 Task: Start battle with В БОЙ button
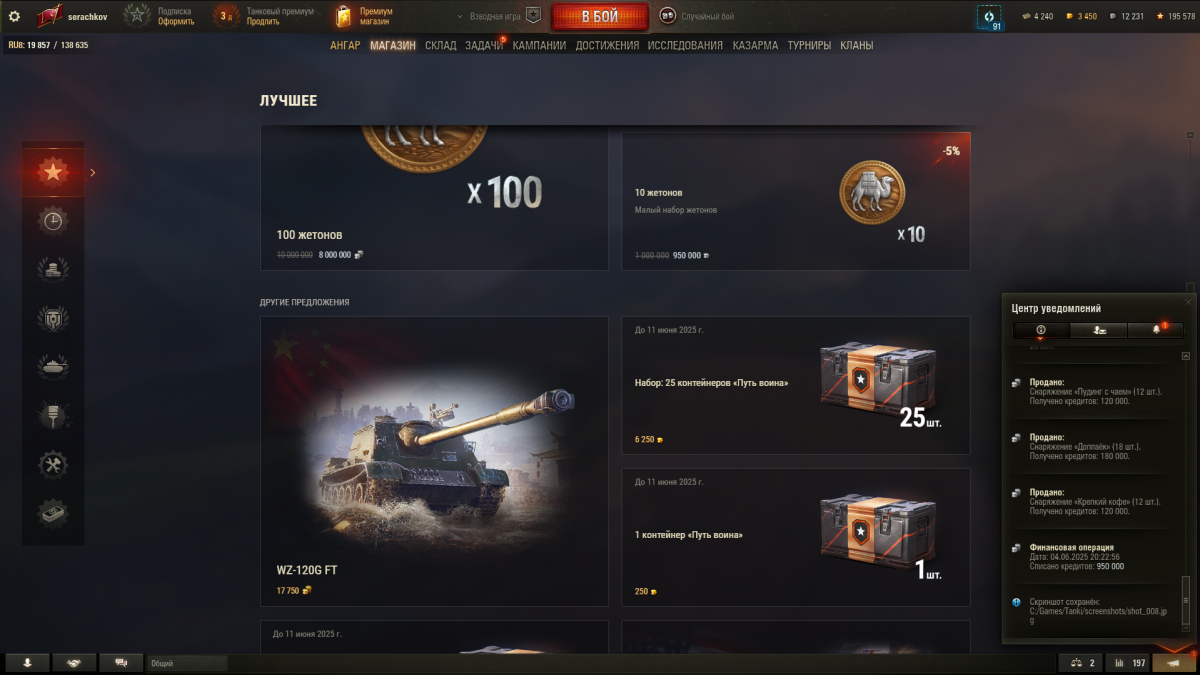[x=600, y=16]
